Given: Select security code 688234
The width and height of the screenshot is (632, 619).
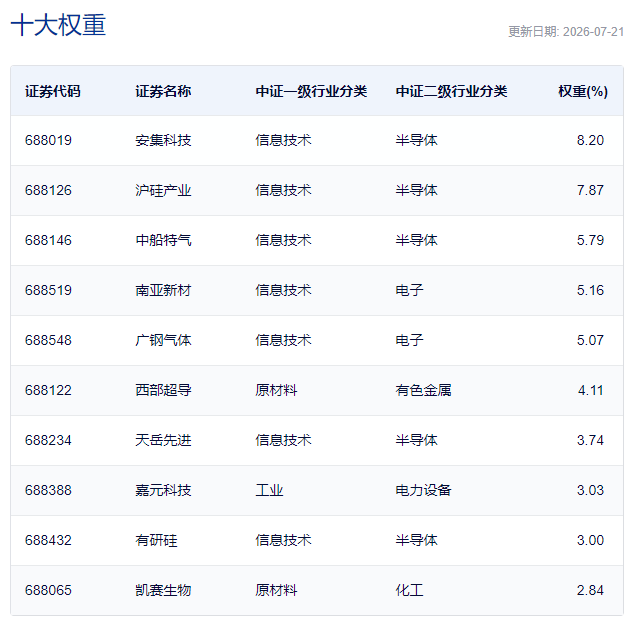Looking at the screenshot, I should [48, 440].
